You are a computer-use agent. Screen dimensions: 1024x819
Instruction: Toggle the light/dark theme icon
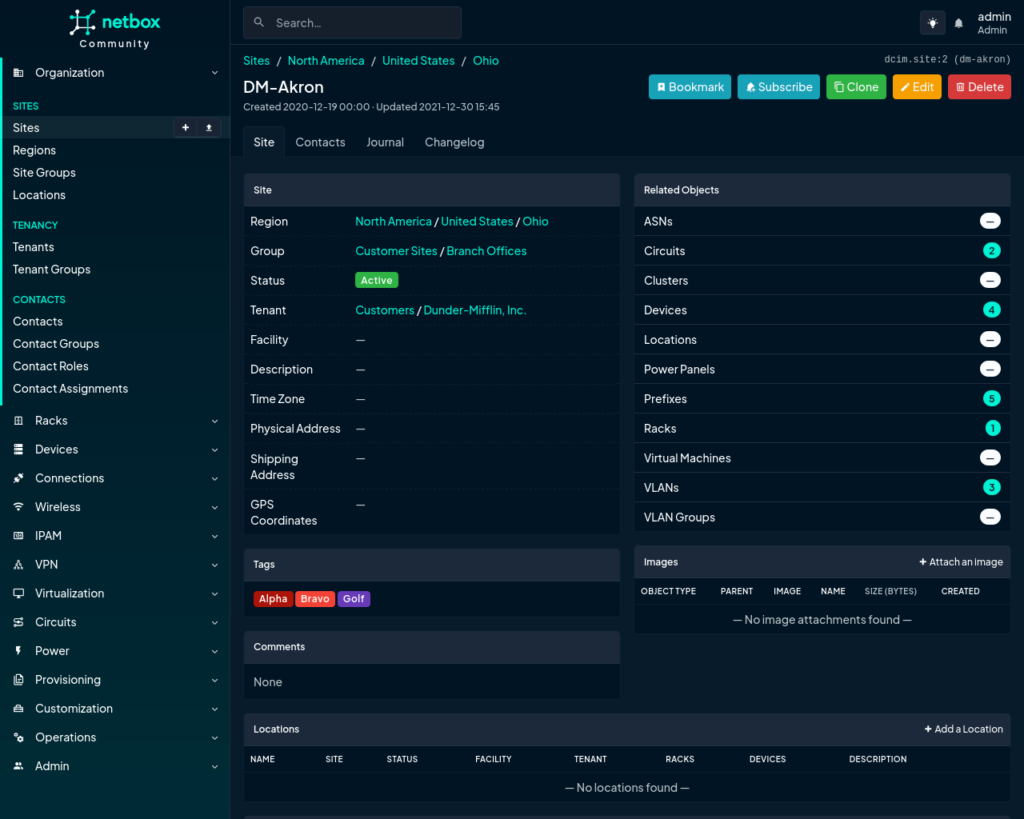point(933,23)
